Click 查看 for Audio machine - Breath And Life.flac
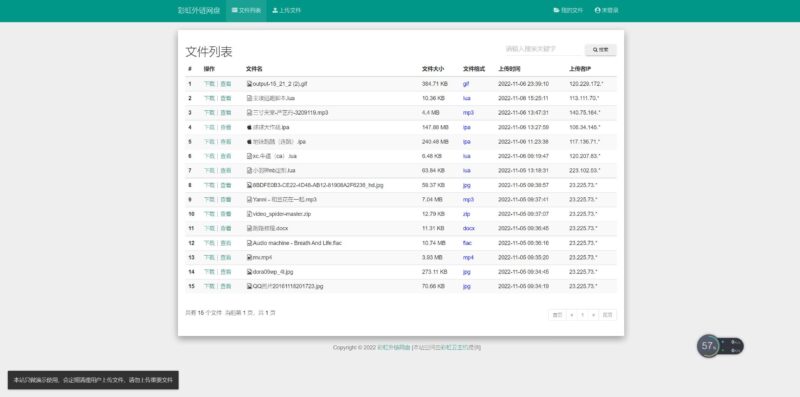Image resolution: width=800 pixels, height=397 pixels. tap(226, 243)
